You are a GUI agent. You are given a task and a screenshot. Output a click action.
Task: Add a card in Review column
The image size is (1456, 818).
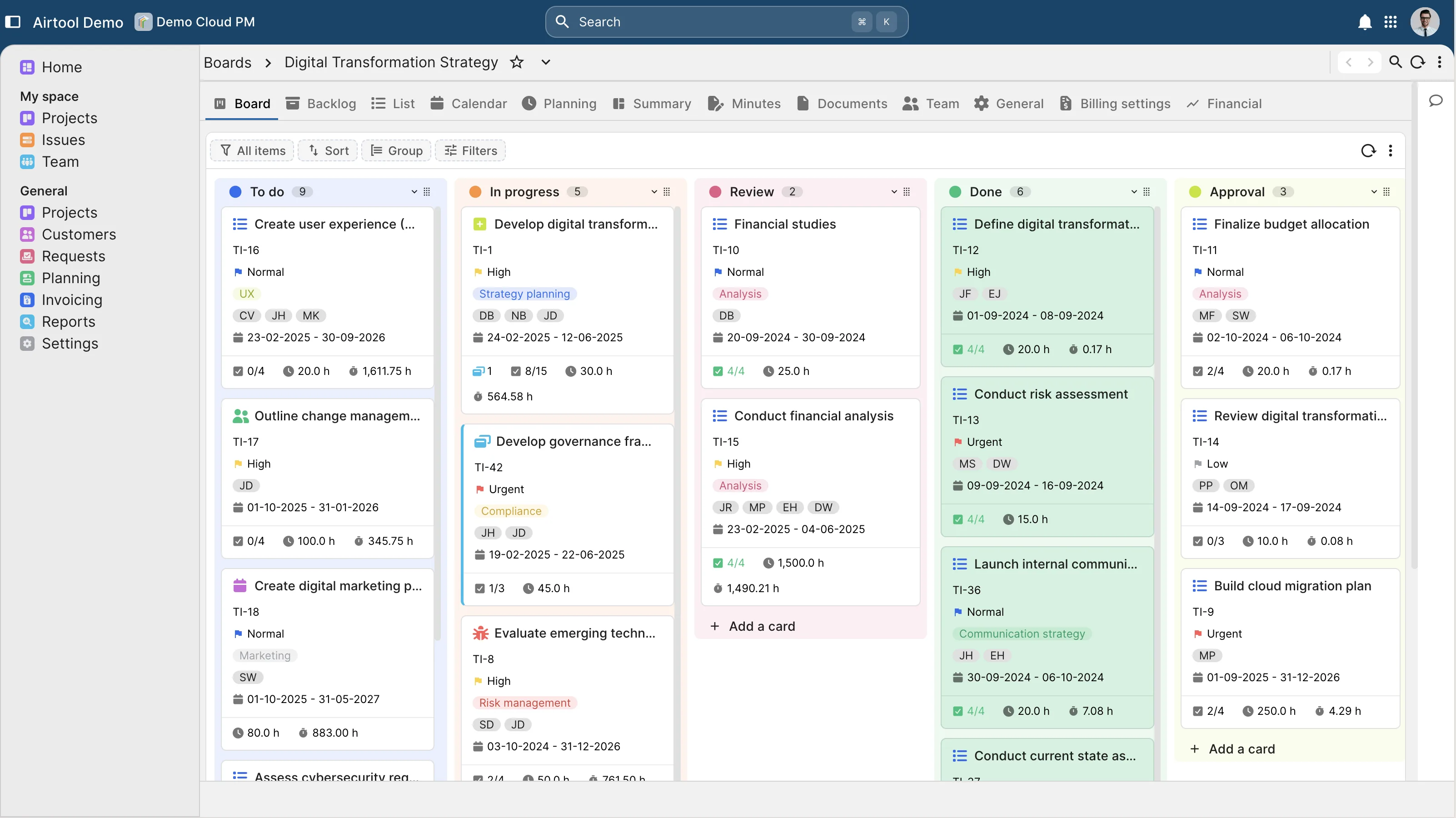(753, 626)
